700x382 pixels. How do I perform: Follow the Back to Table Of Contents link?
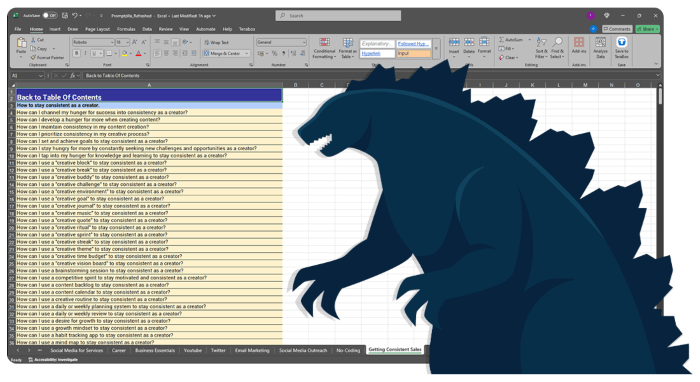coord(59,97)
